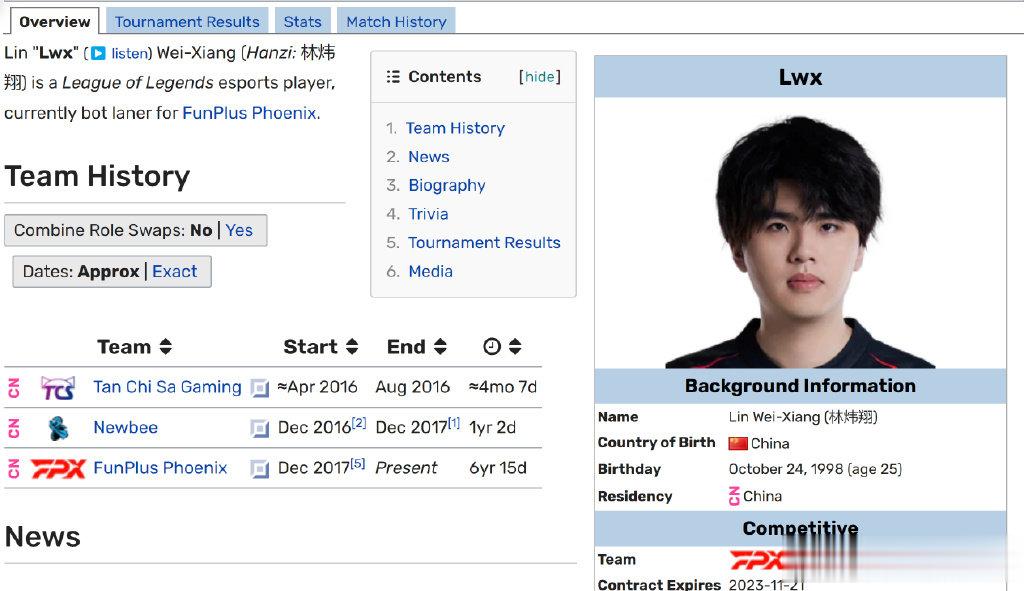Open roster icon next to FunPlus Phoenix
The image size is (1024, 591).
point(260,469)
